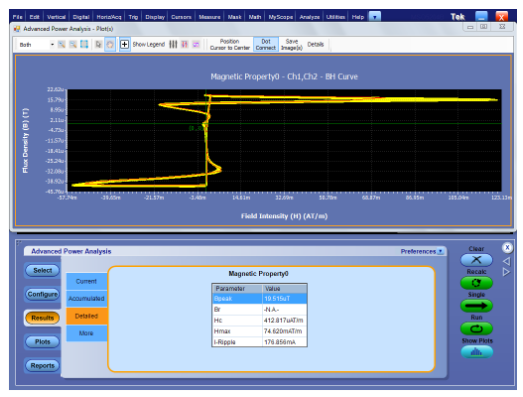Select the I-Ripple parameter row
The width and height of the screenshot is (523, 397).
259,342
